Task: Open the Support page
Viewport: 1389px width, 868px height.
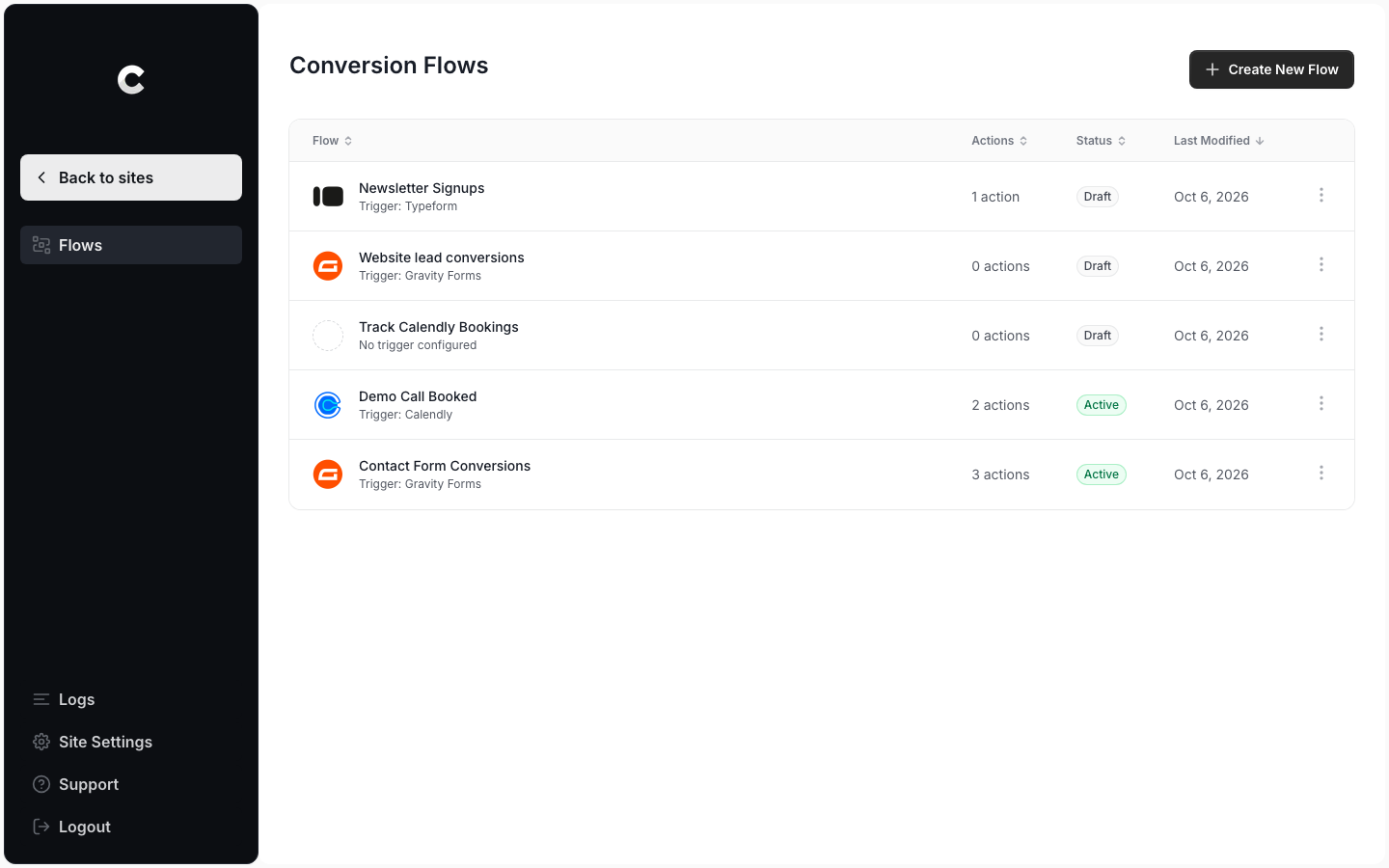Action: click(x=131, y=784)
